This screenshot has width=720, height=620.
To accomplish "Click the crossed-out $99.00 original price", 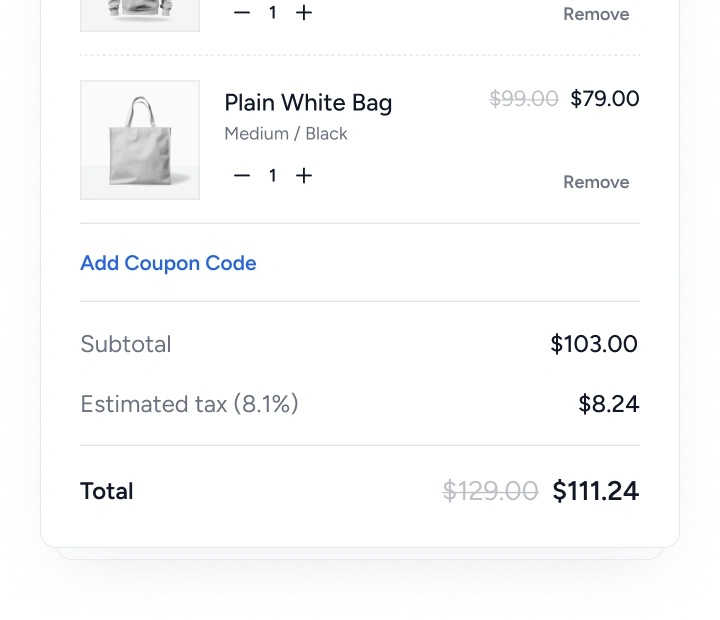I will (523, 99).
